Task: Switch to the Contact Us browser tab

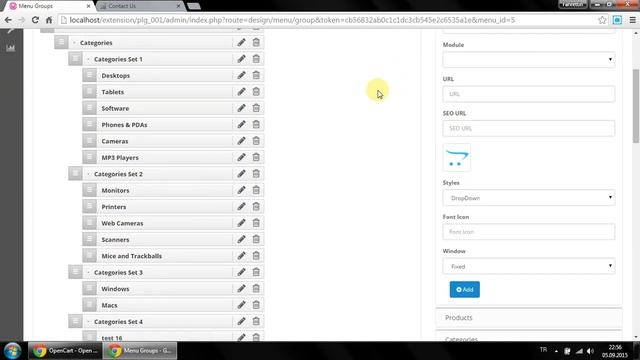Action: click(x=140, y=6)
